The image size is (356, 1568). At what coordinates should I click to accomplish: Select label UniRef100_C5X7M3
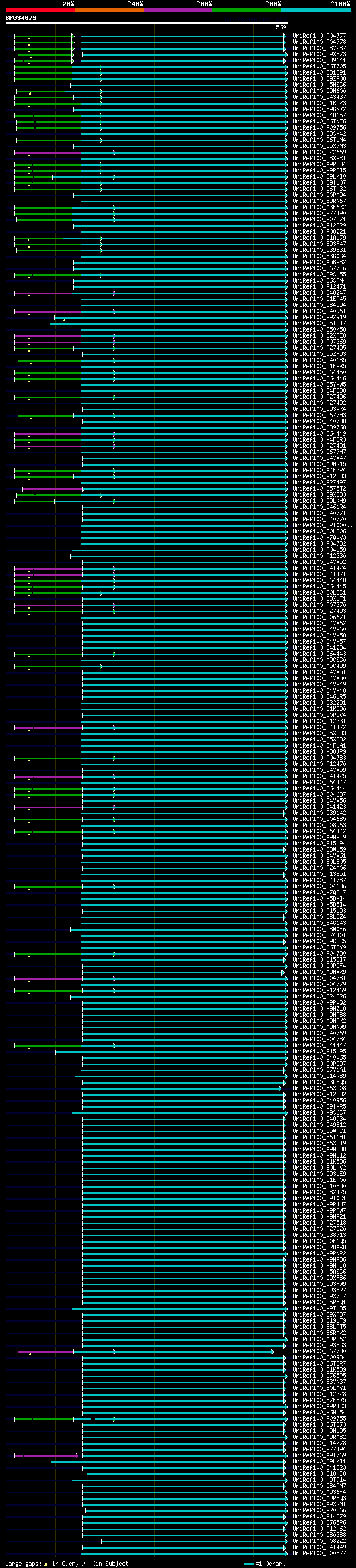(319, 146)
